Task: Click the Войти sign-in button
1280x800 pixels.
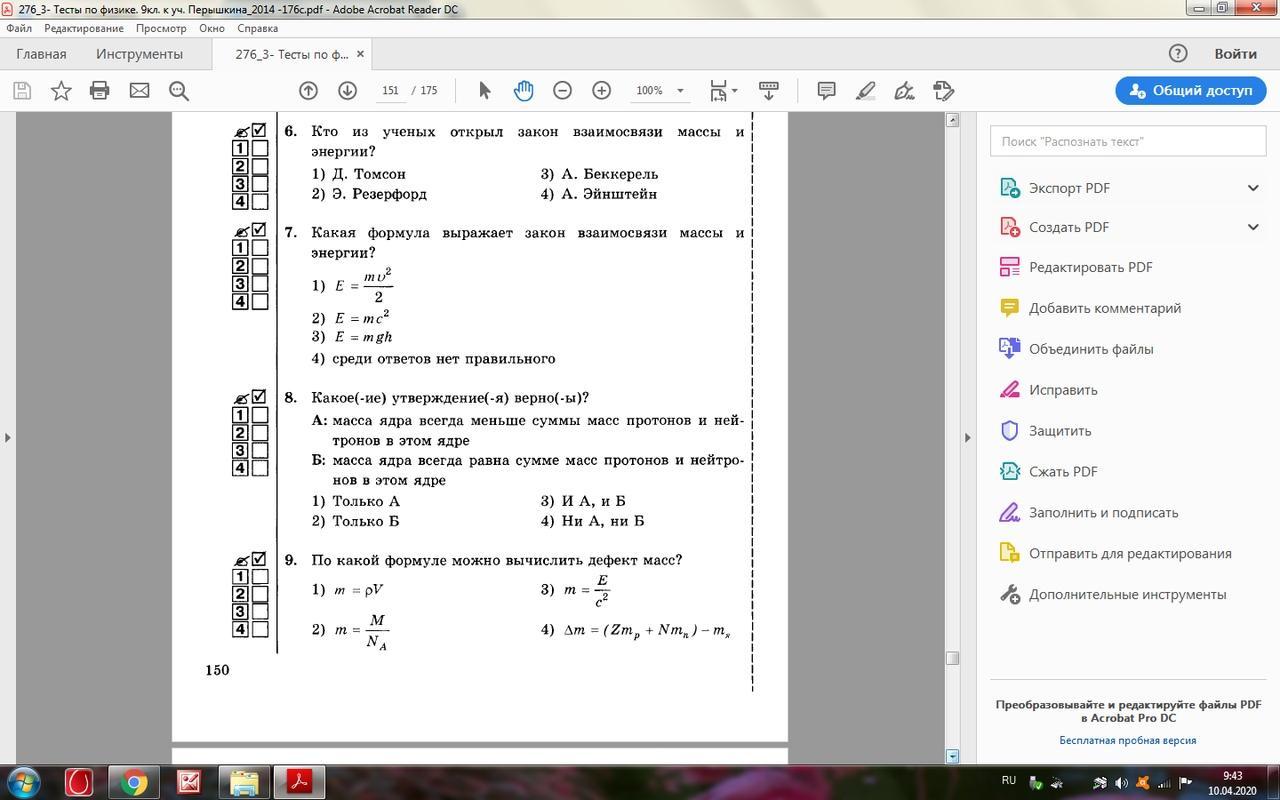Action: (1235, 54)
